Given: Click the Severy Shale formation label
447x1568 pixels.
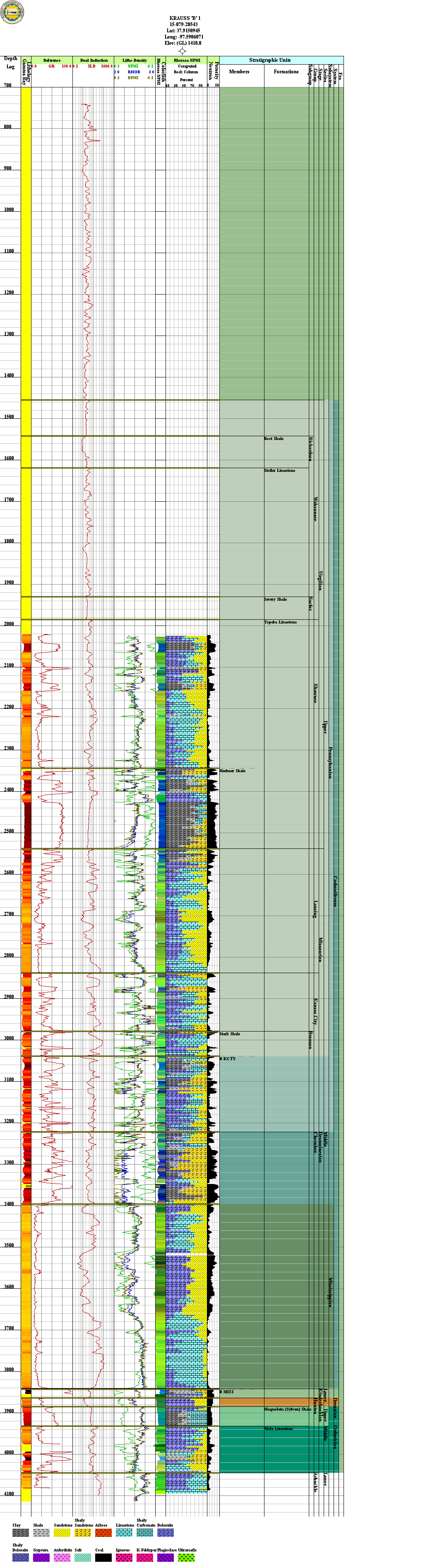Looking at the screenshot, I should click(276, 599).
